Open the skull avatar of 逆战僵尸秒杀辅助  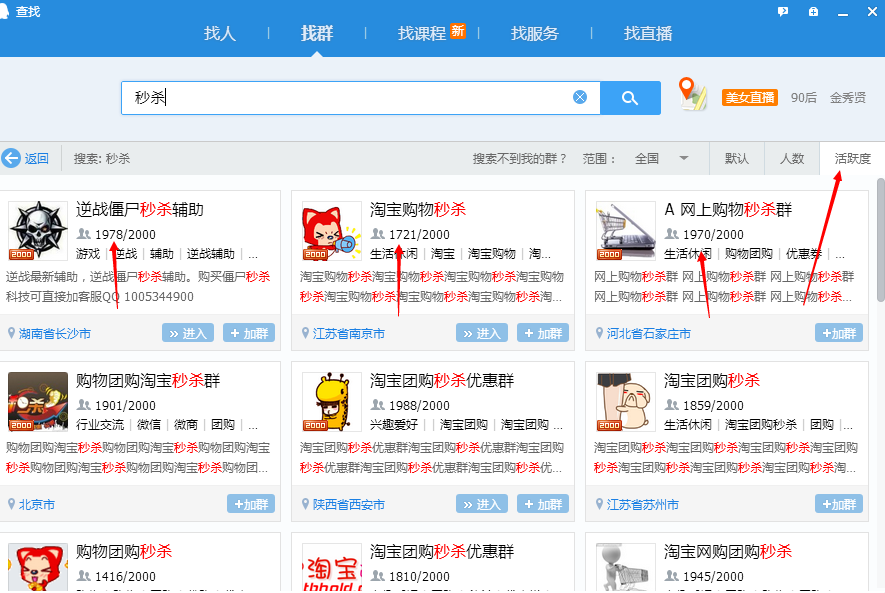[x=38, y=230]
